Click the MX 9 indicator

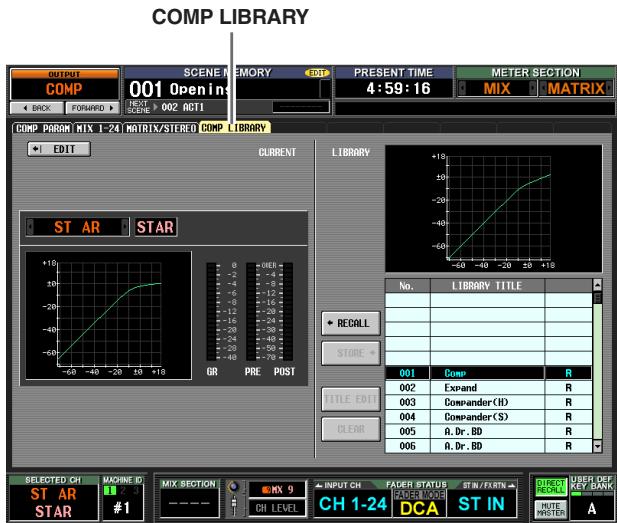(277, 490)
